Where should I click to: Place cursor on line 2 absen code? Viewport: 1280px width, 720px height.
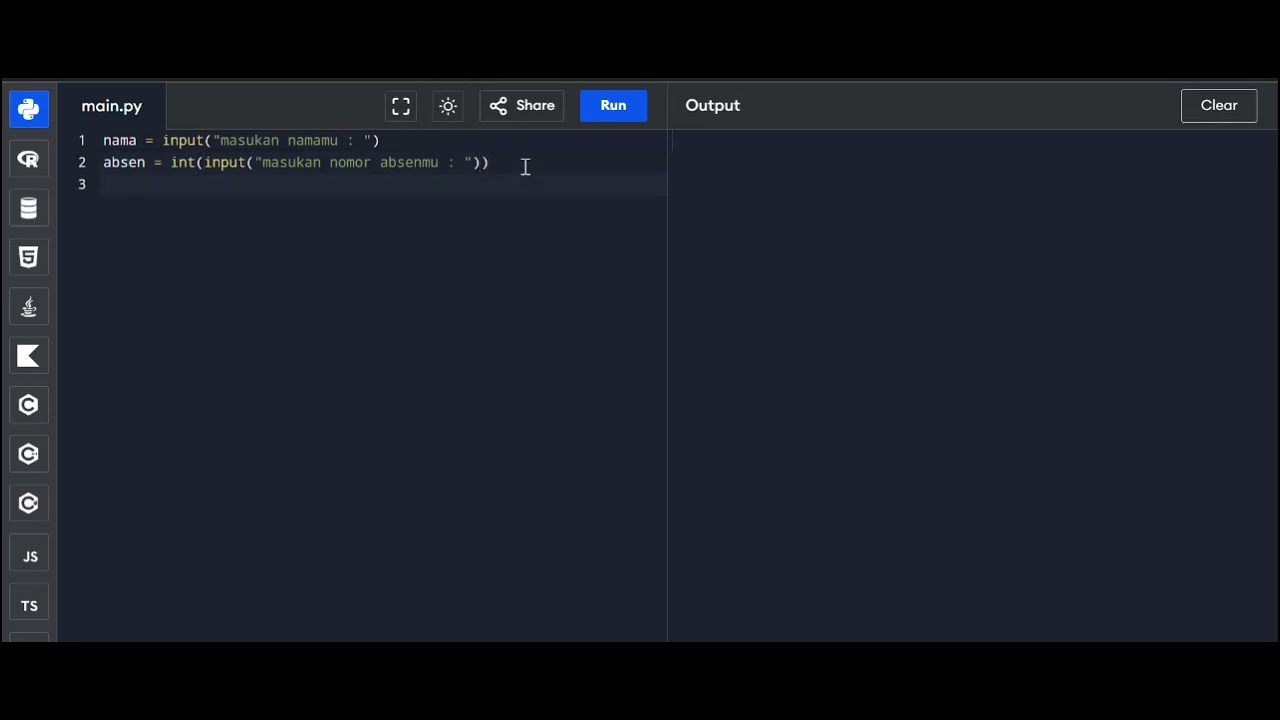[x=296, y=162]
